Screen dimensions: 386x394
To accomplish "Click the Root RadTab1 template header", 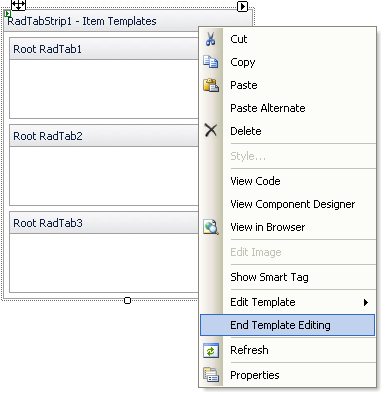I will (x=104, y=49).
